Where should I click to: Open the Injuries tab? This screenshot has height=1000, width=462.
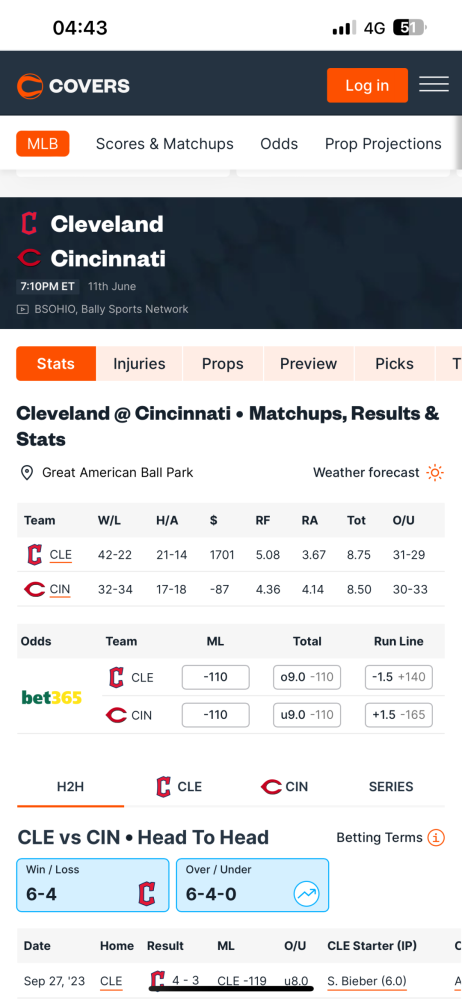(139, 364)
